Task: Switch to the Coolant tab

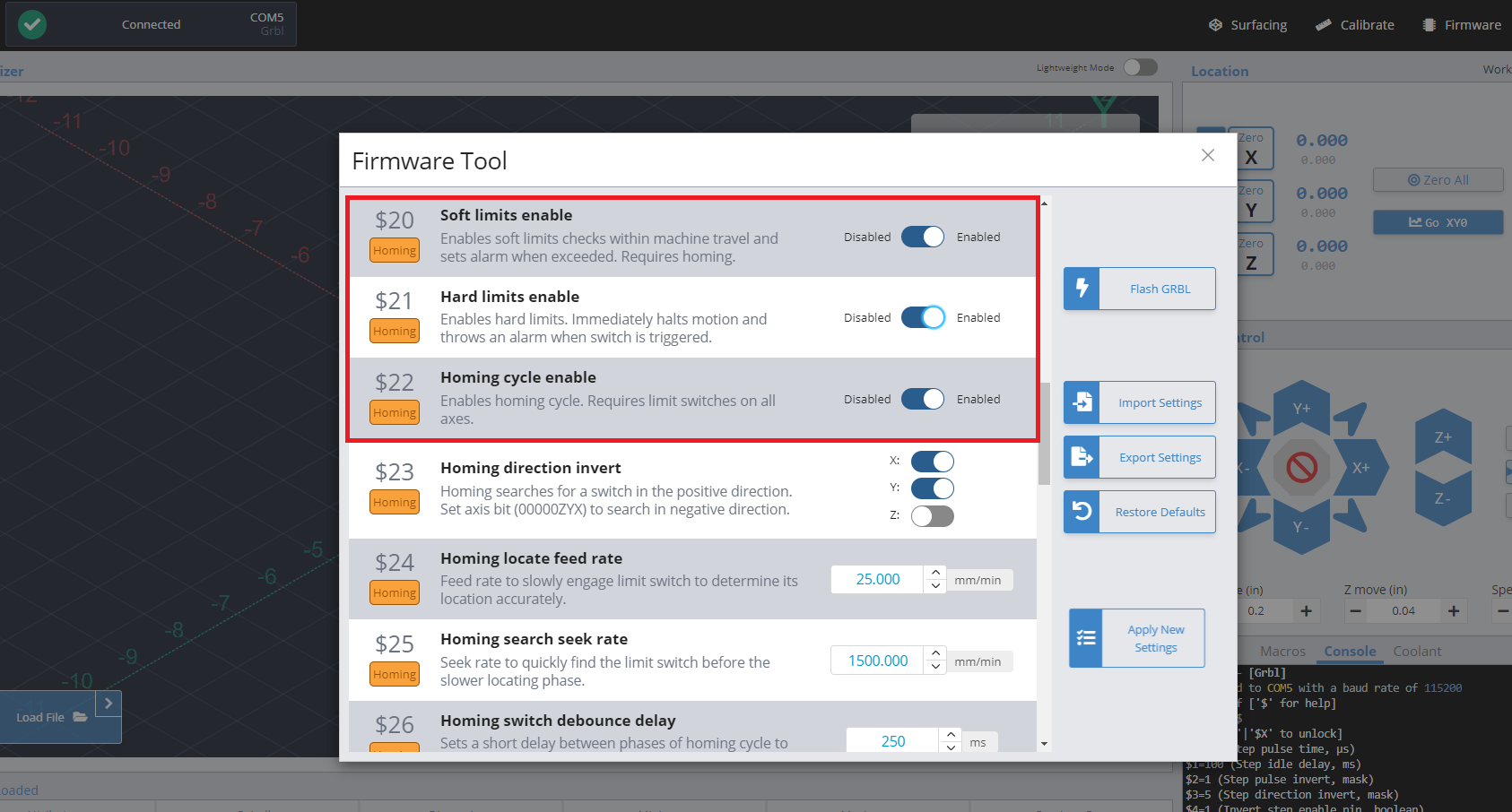Action: pyautogui.click(x=1417, y=652)
